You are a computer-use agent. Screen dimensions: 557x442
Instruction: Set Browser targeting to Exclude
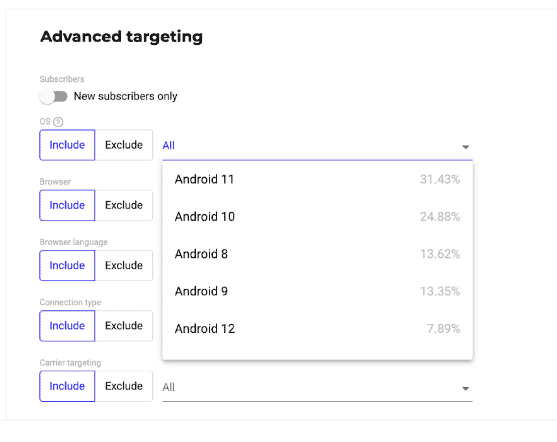124,205
